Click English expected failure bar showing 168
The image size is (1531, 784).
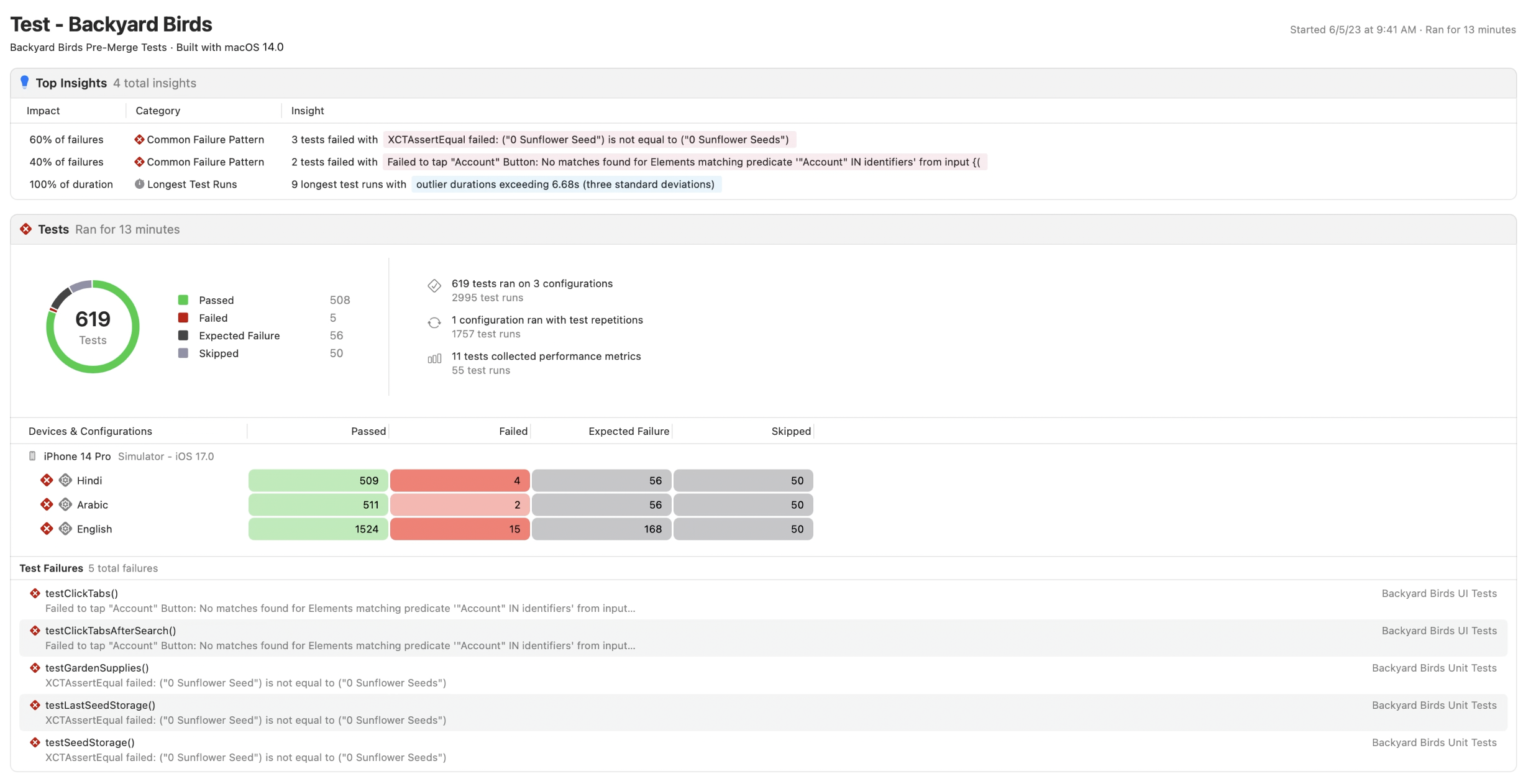point(601,529)
